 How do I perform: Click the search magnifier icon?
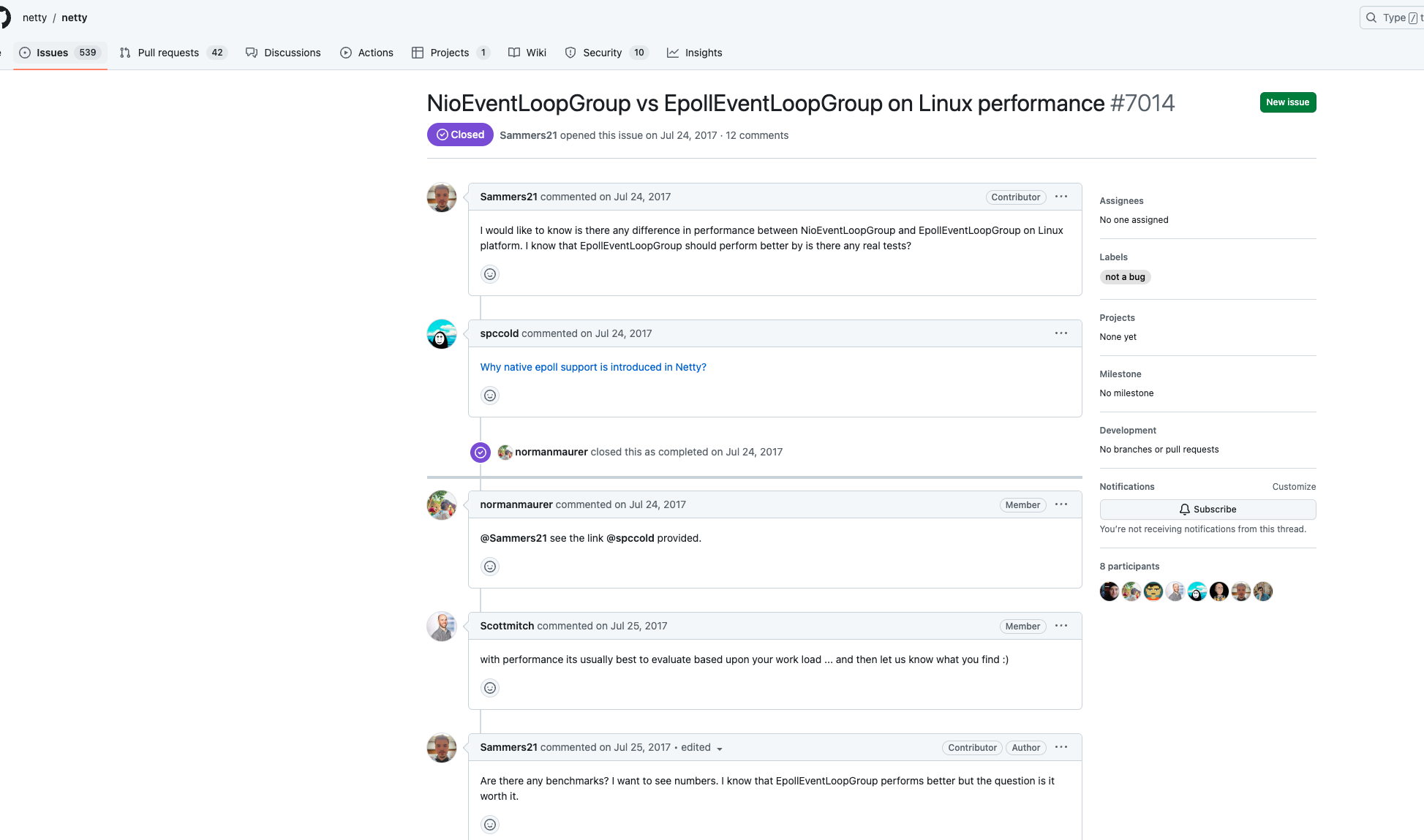click(1371, 18)
